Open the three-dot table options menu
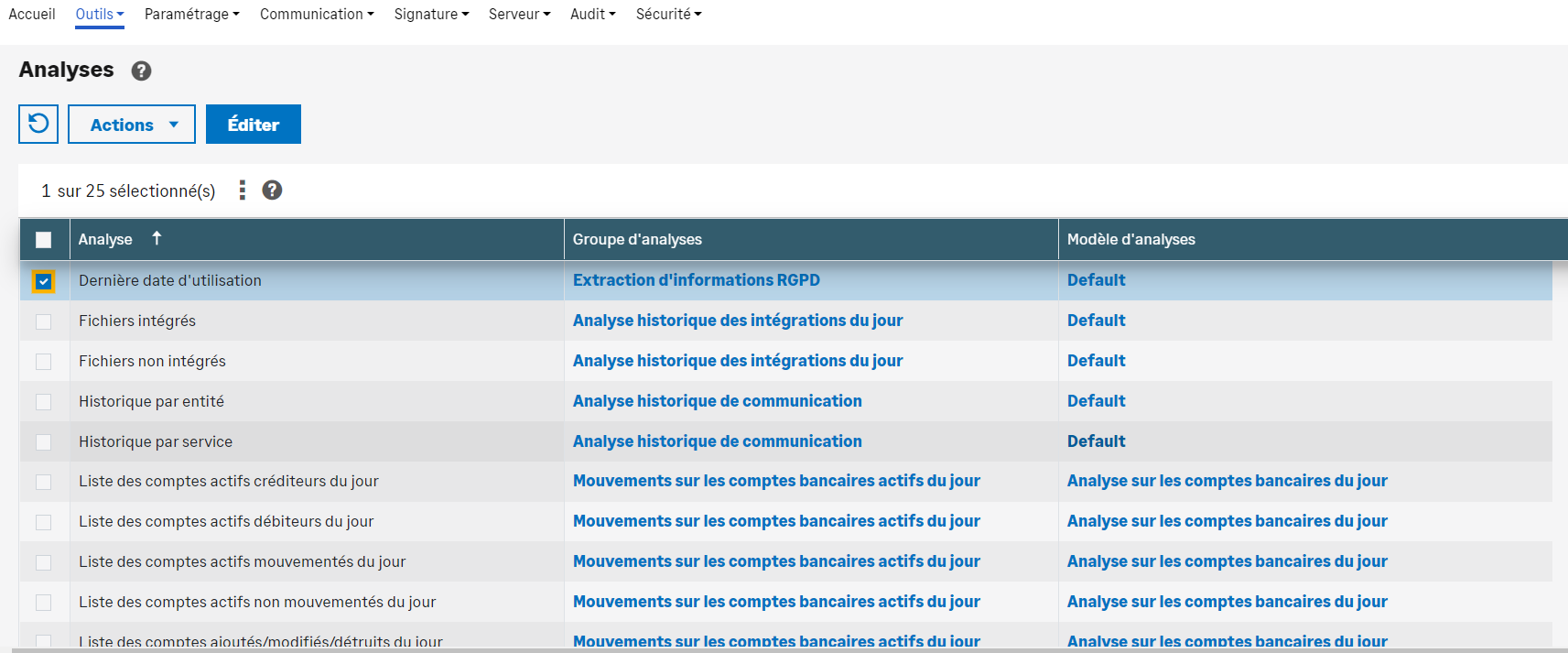The image size is (1568, 653). 242,190
